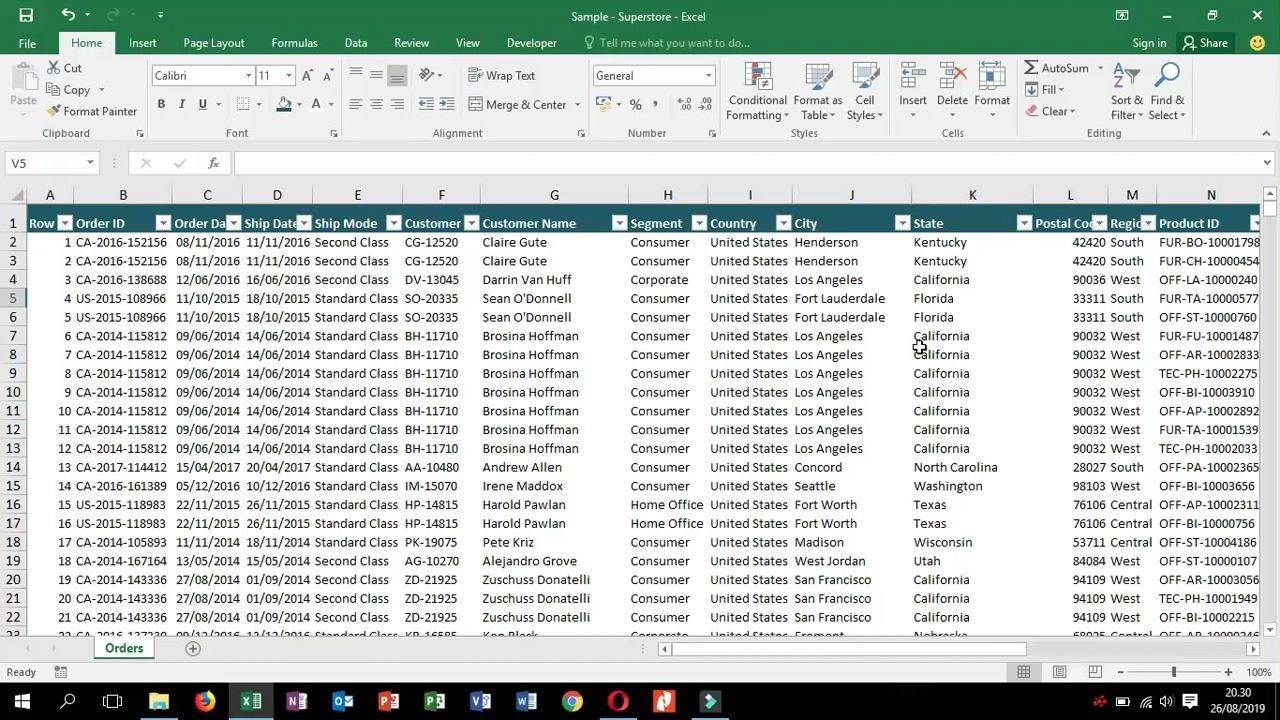Decrease decimal places

pos(705,104)
